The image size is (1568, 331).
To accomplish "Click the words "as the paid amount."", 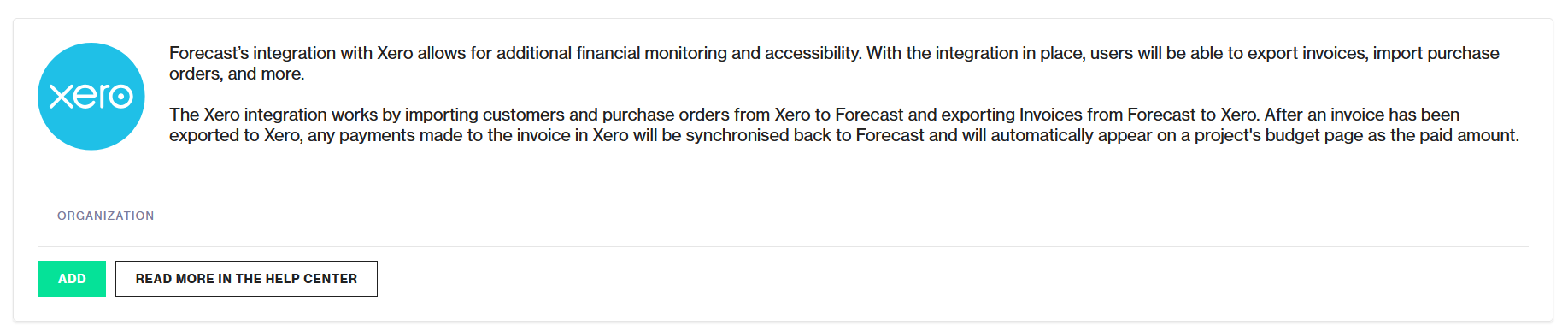I will point(1444,135).
